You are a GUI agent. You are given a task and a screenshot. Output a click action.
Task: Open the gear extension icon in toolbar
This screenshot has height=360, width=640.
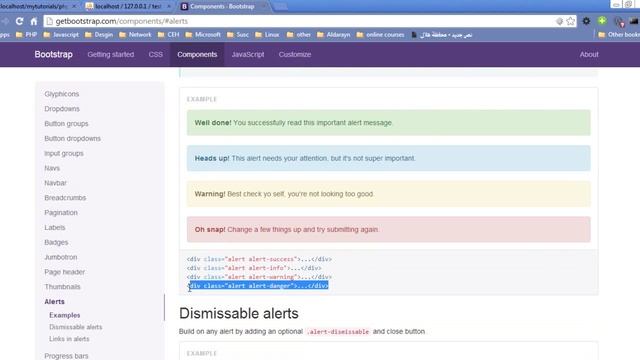click(x=586, y=21)
